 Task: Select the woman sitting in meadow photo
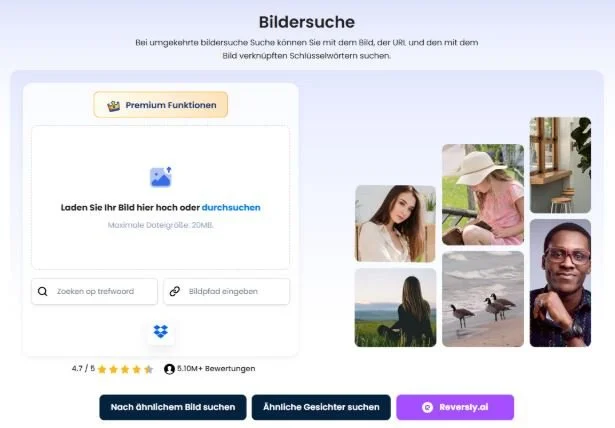pos(395,308)
